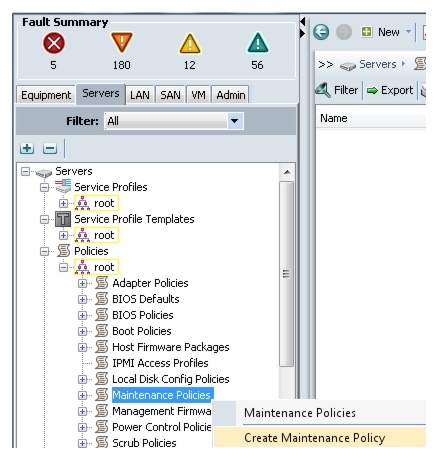Click the blue back navigation arrow

click(321, 32)
